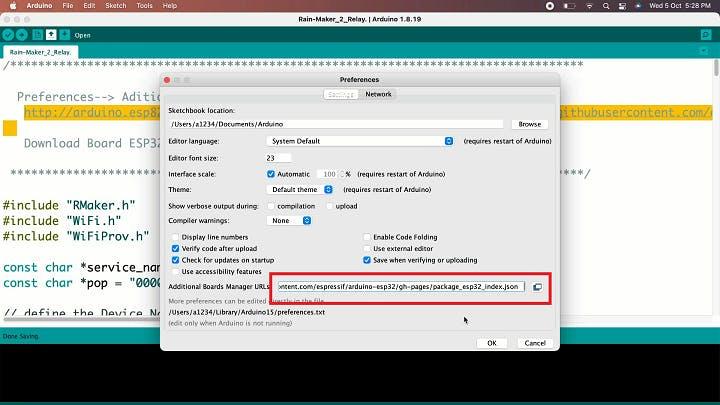Click the #include "RMaker.h" code line

tap(69, 205)
